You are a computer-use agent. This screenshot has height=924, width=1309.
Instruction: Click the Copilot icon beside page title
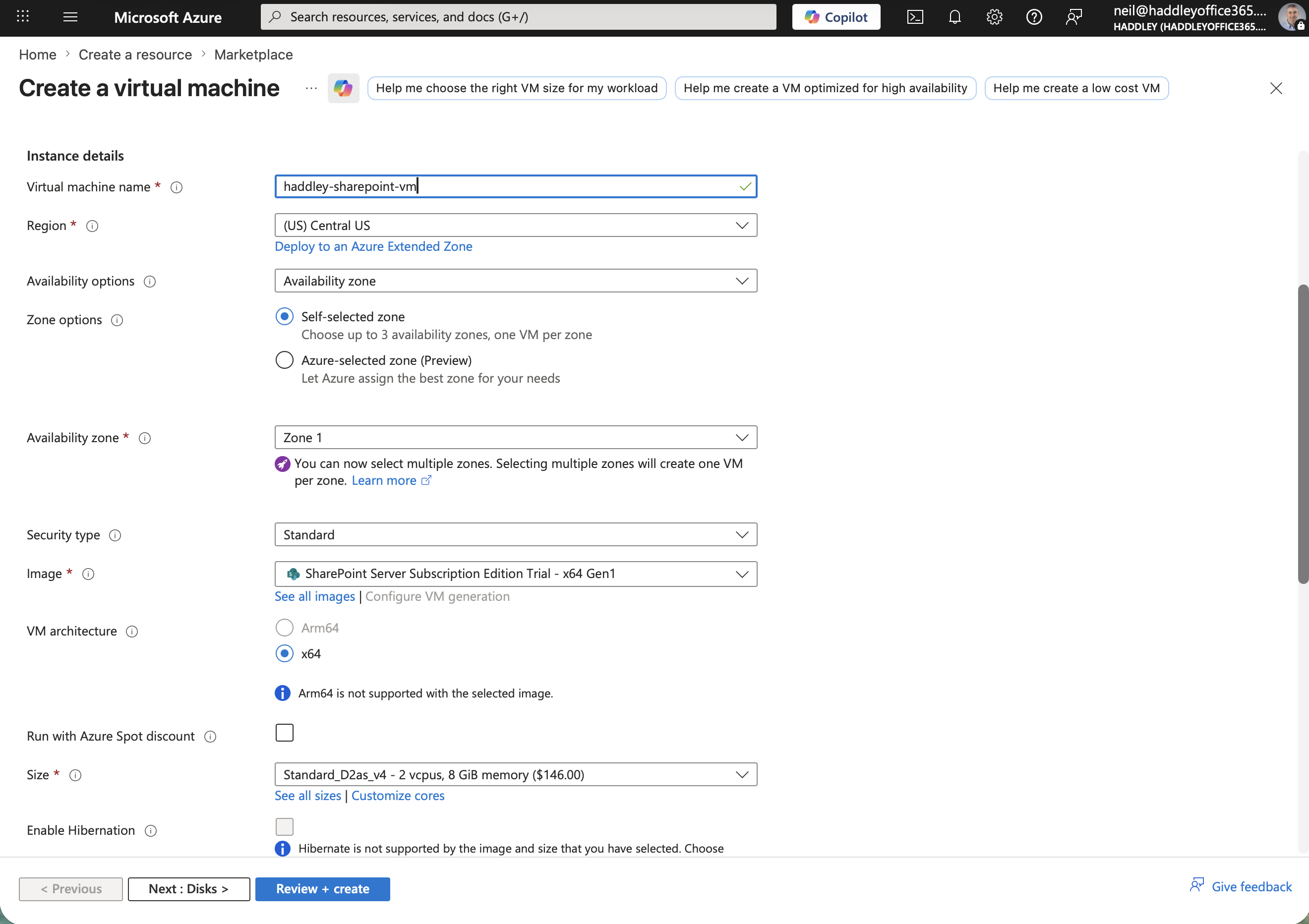click(x=343, y=88)
